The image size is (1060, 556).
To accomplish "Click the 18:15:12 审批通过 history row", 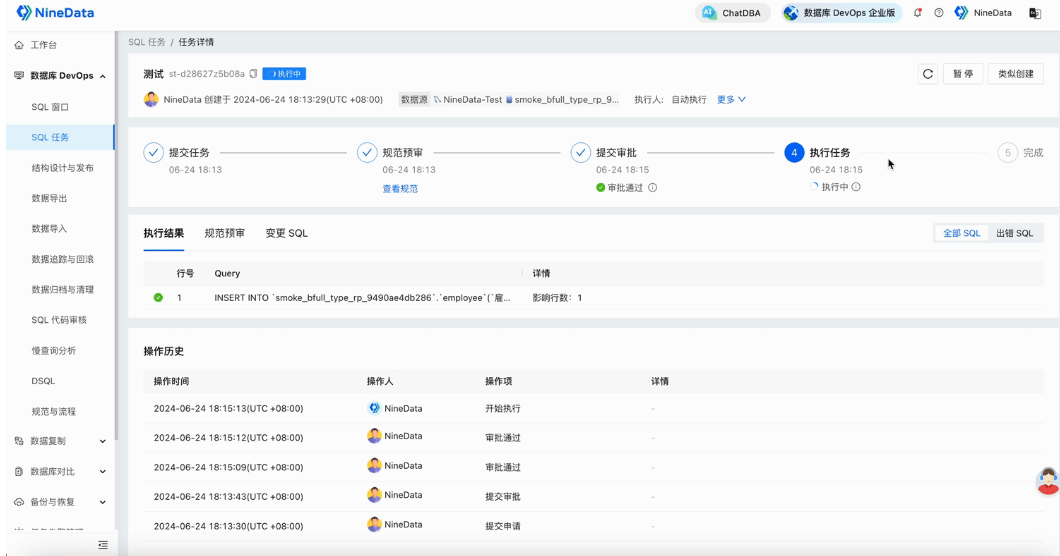I will (x=594, y=438).
